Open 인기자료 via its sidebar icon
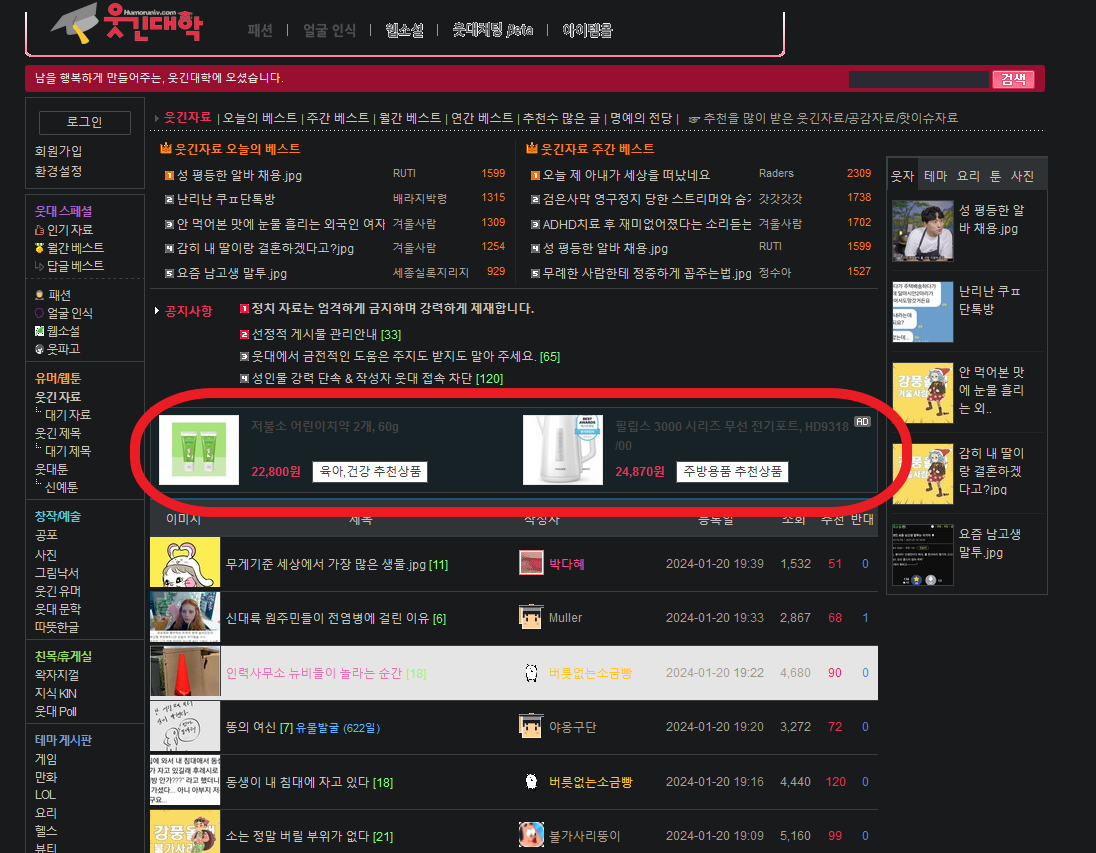Image resolution: width=1096 pixels, height=853 pixels. tap(39, 230)
